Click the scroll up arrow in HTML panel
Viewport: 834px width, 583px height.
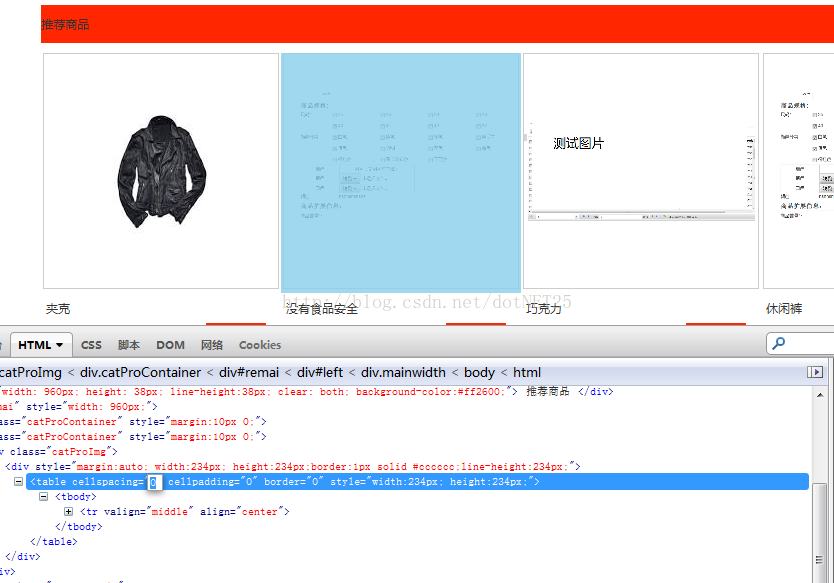(x=820, y=395)
